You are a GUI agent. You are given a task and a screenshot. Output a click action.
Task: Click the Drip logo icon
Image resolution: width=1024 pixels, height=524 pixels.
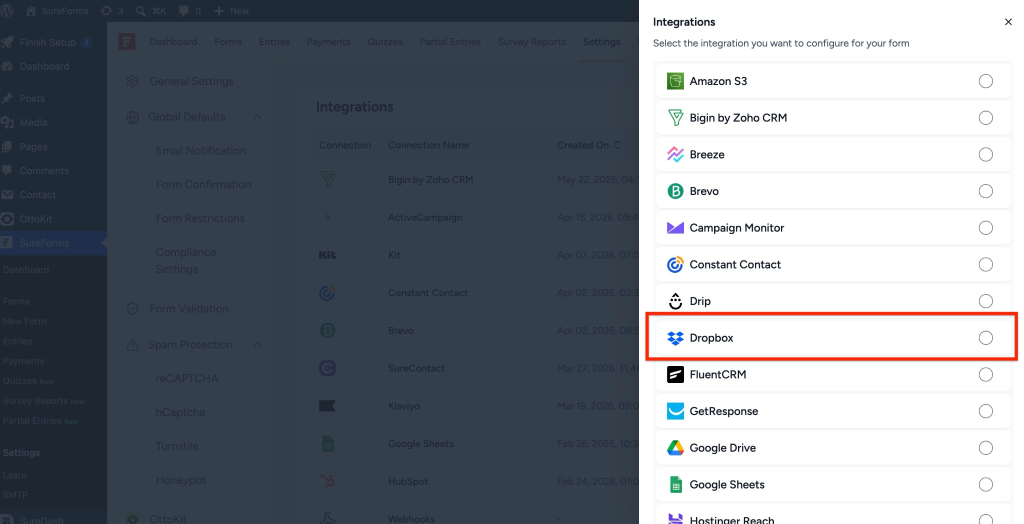[x=675, y=301]
